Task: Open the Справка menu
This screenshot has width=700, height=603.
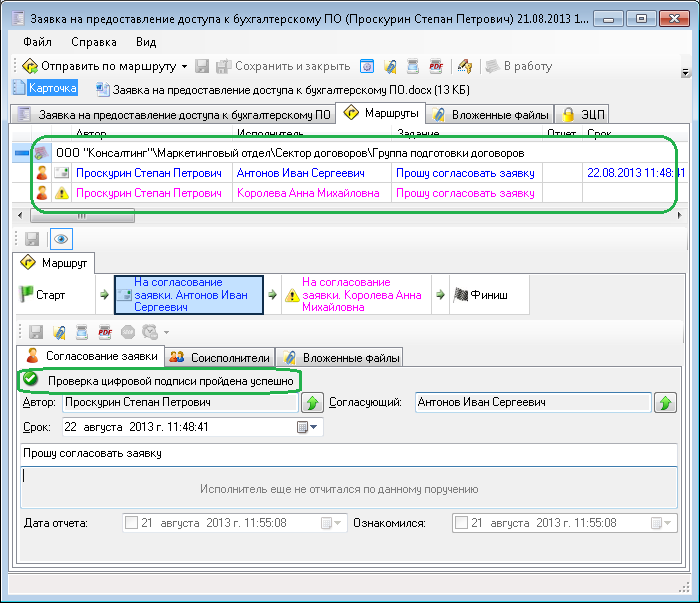Action: pos(94,42)
